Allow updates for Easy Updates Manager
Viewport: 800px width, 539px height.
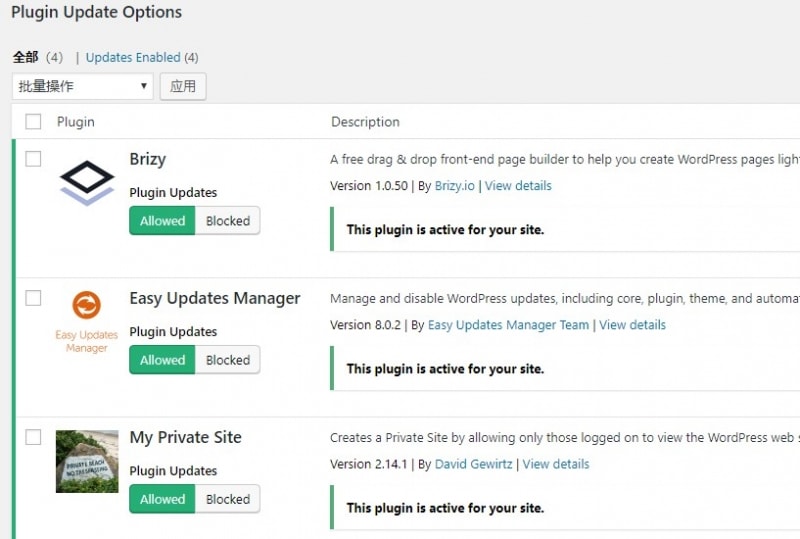(x=162, y=360)
